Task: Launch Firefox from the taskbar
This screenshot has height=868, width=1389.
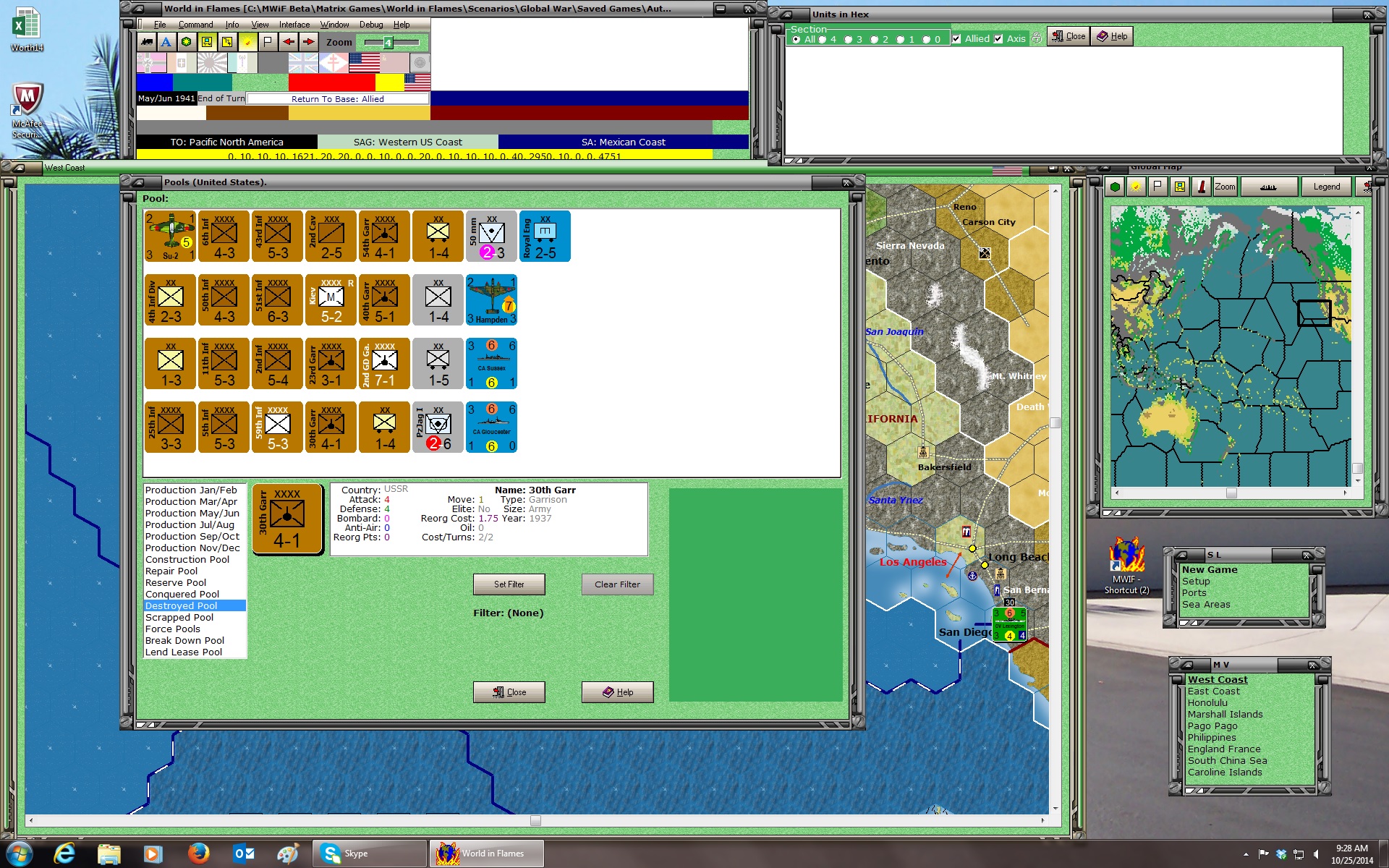Action: (198, 854)
